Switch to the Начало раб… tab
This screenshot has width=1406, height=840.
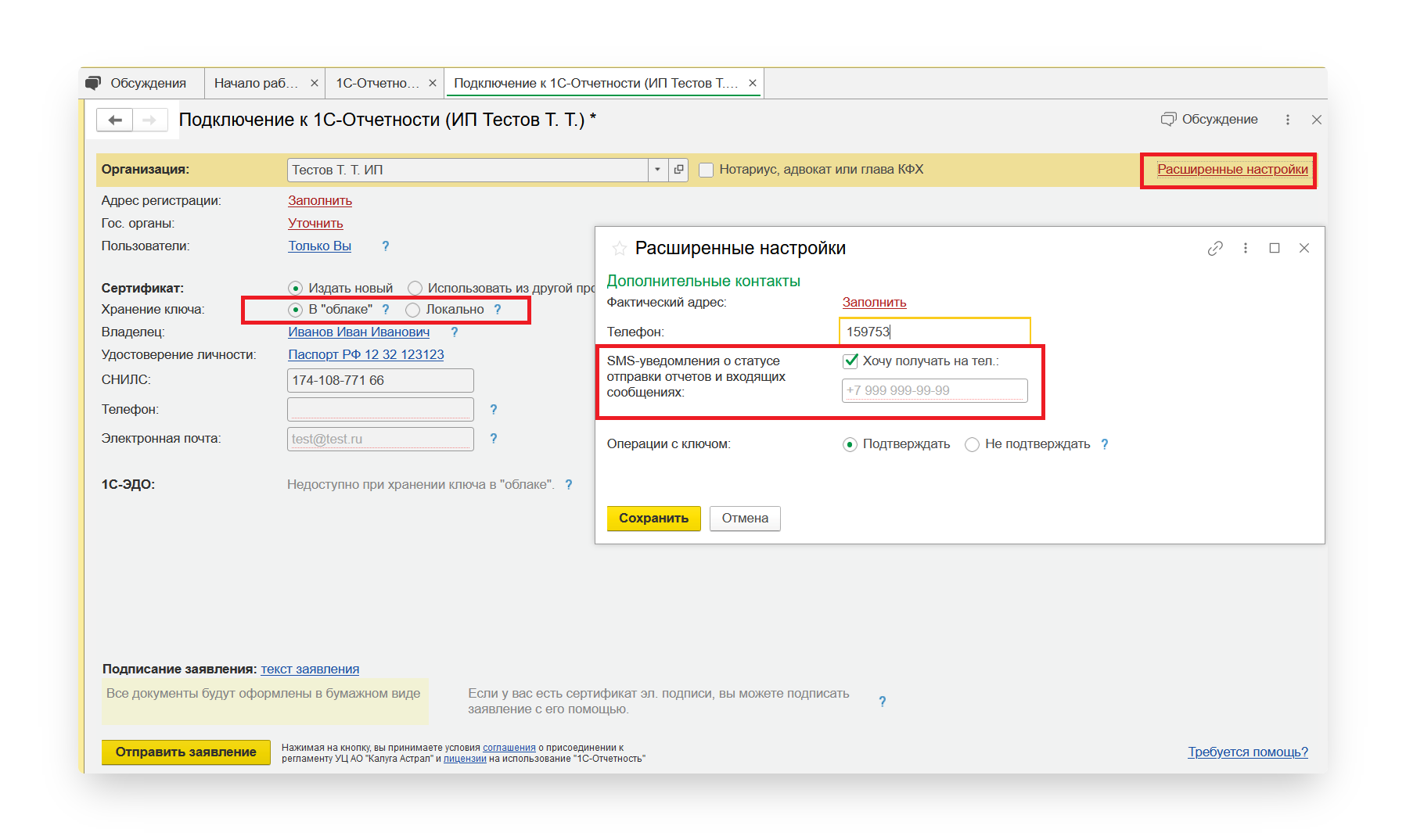point(256,83)
